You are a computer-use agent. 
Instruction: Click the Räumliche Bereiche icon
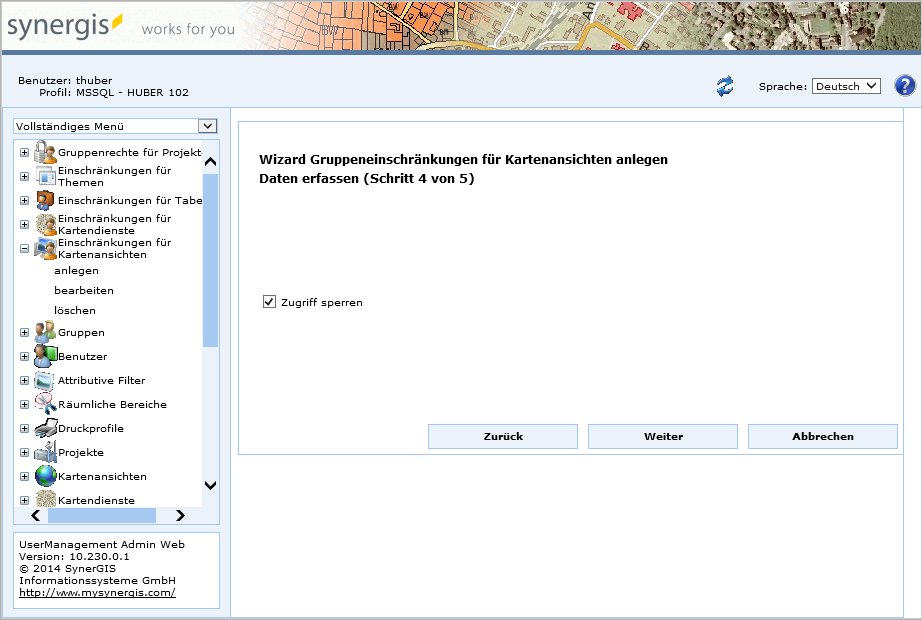[x=45, y=404]
